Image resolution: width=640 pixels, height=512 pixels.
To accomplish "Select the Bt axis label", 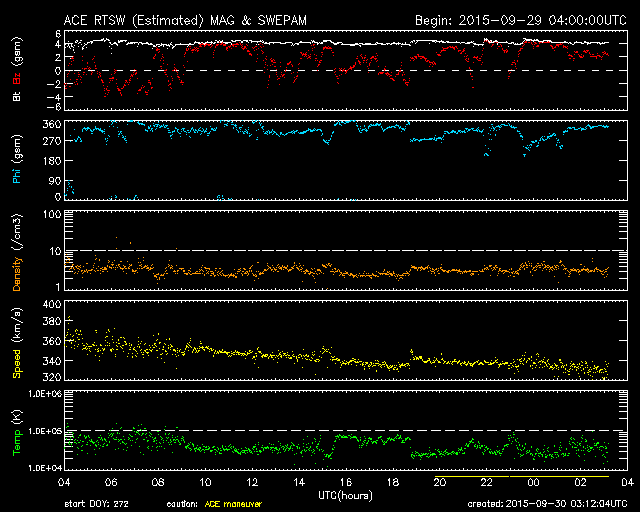I will click(17, 97).
